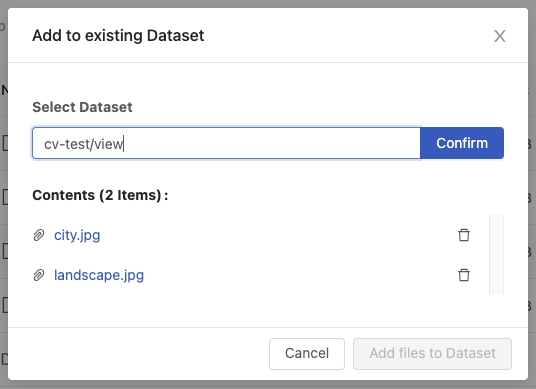Remove landscape.jpg with its trash icon

tap(464, 275)
